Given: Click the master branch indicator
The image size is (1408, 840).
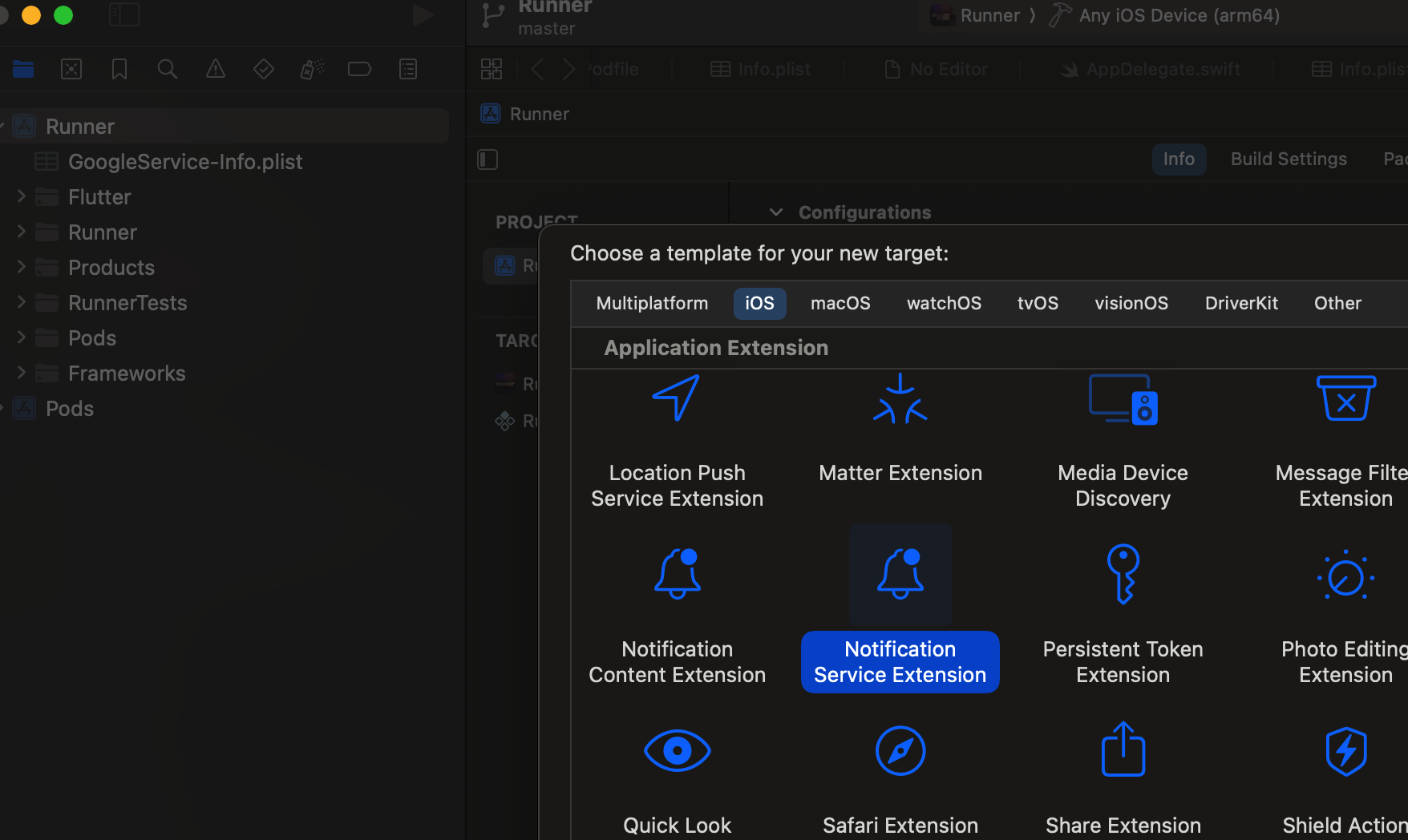Looking at the screenshot, I should [x=547, y=29].
